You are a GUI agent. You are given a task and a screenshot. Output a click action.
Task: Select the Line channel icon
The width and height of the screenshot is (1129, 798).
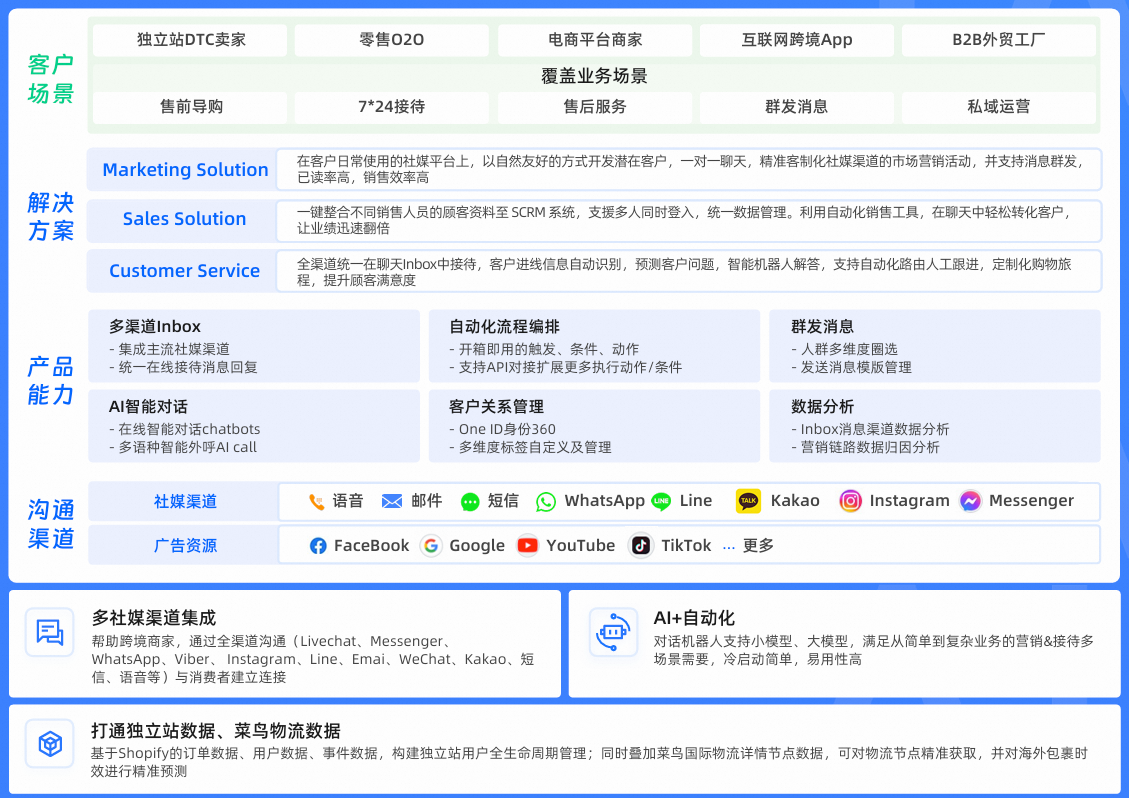(x=661, y=501)
